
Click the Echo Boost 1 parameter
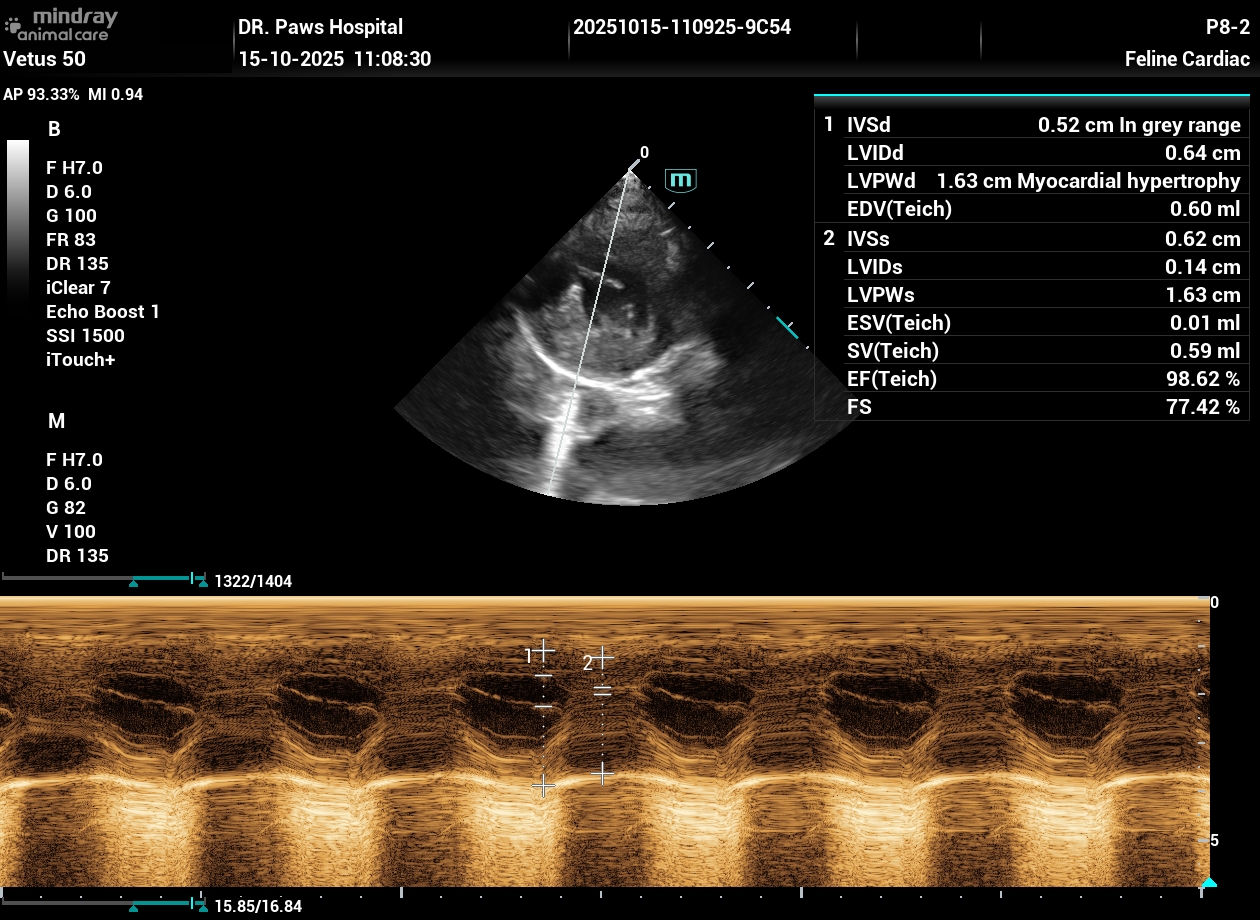pos(103,312)
